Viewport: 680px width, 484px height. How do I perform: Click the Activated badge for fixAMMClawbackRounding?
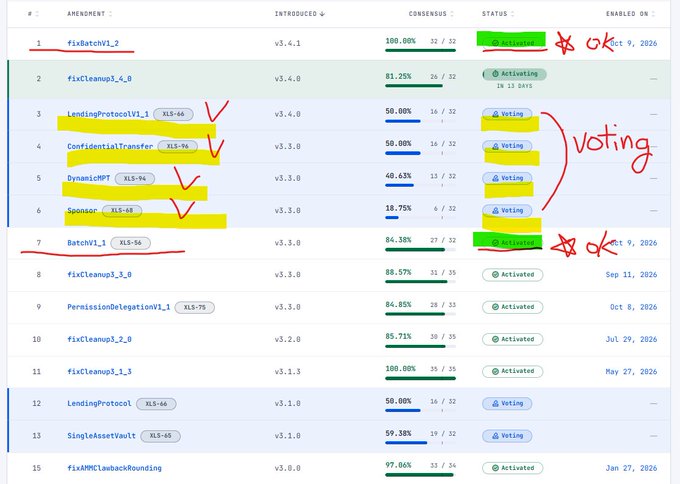513,468
